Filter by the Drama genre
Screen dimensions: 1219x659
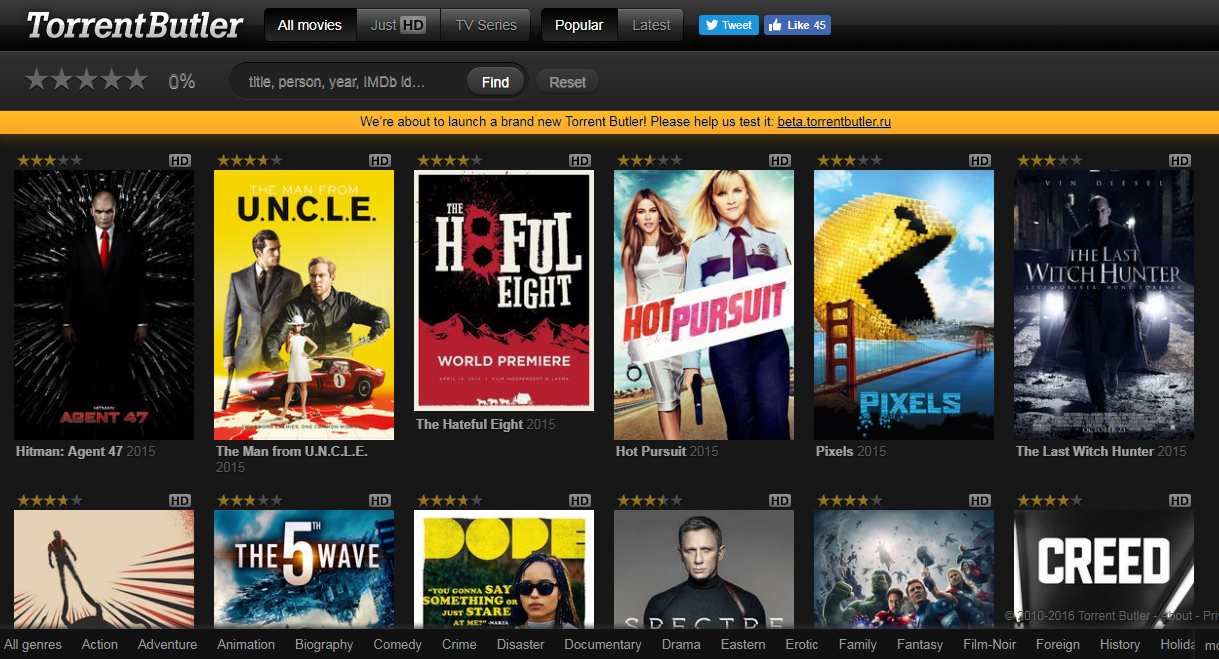[x=681, y=644]
